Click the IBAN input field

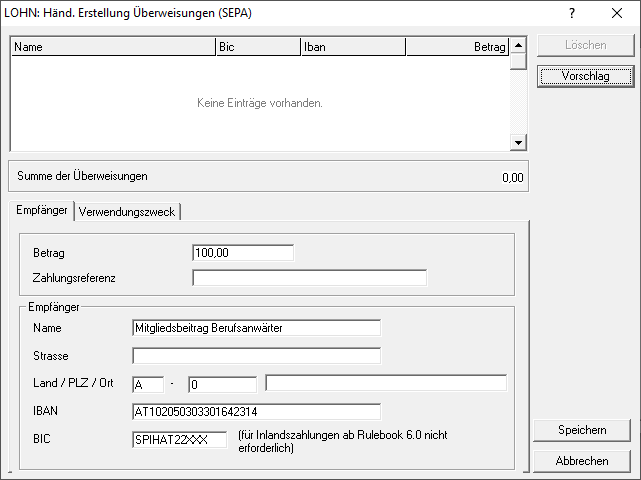coord(256,412)
